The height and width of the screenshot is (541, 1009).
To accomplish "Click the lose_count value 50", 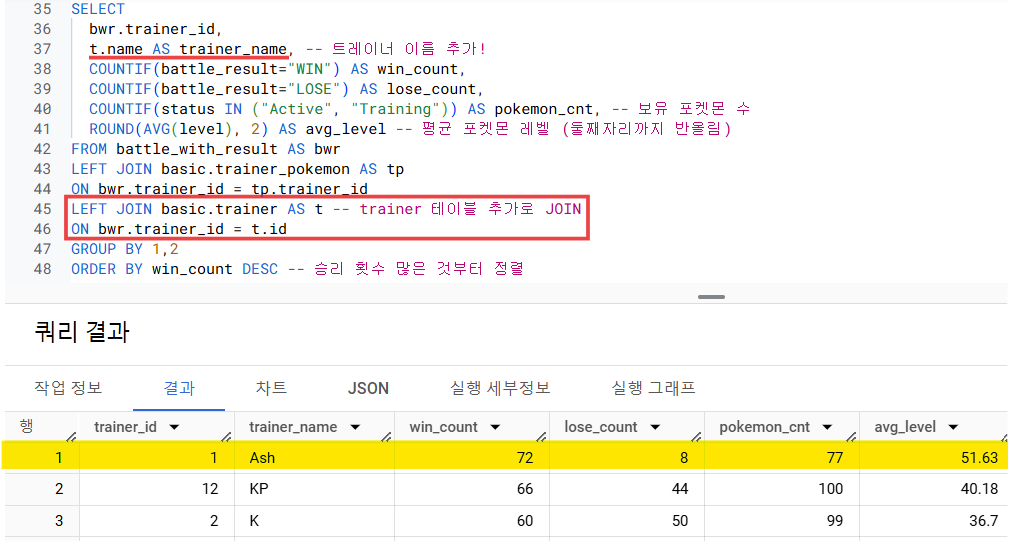I will (x=680, y=520).
